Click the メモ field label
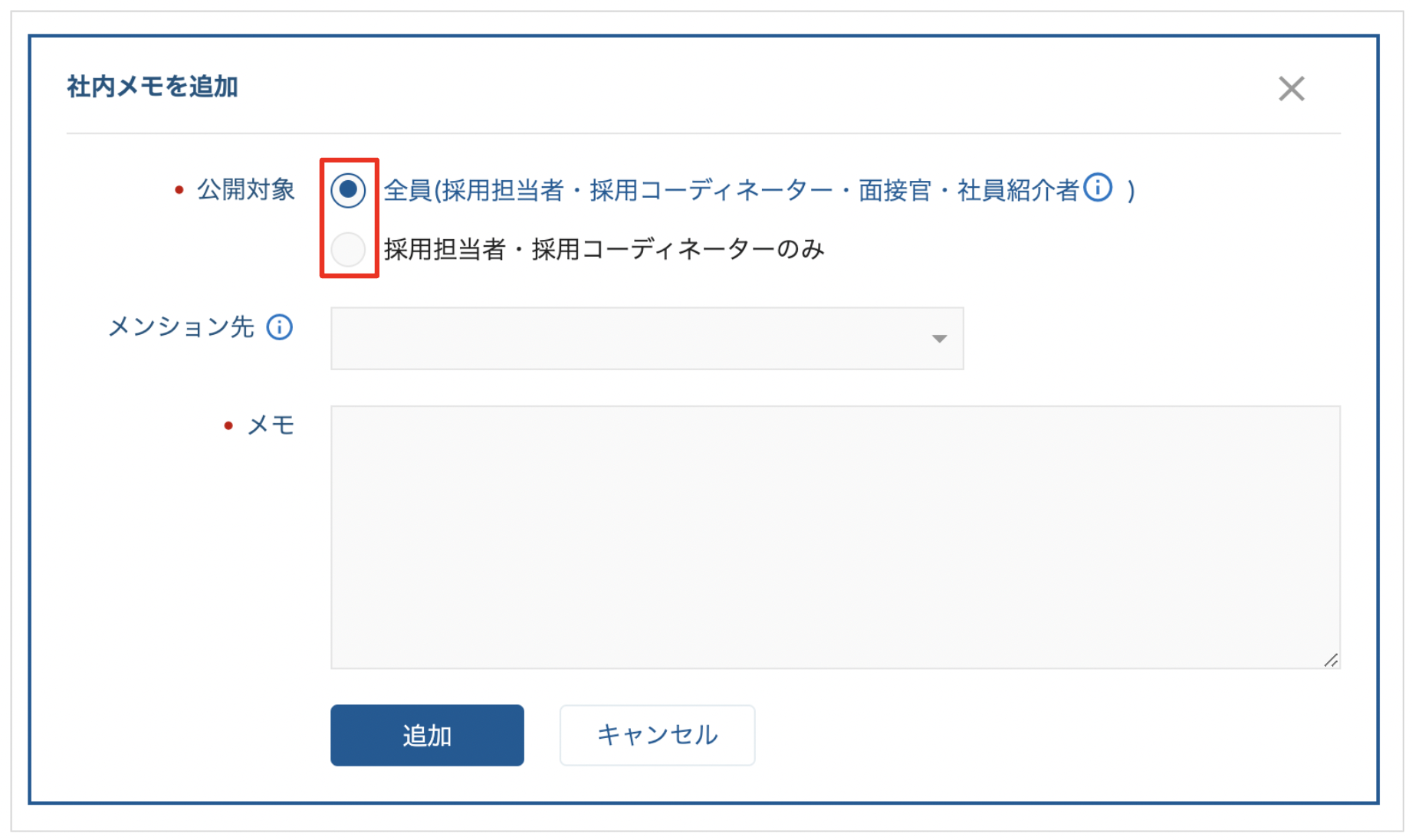The width and height of the screenshot is (1412, 840). [x=271, y=425]
